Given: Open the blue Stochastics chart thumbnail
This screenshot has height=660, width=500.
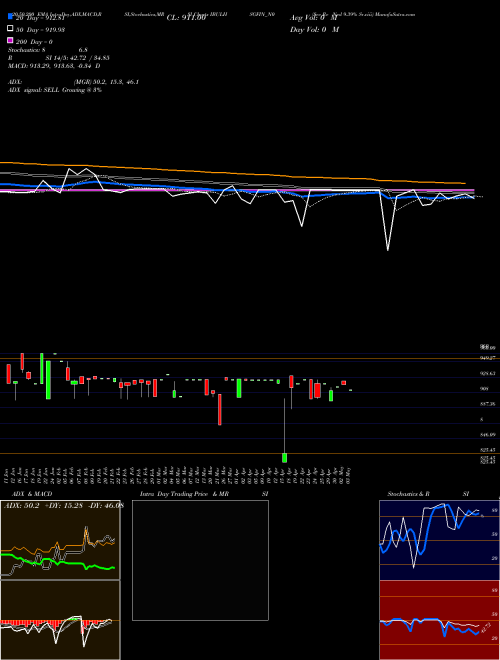Looking at the screenshot, I should point(439,540).
